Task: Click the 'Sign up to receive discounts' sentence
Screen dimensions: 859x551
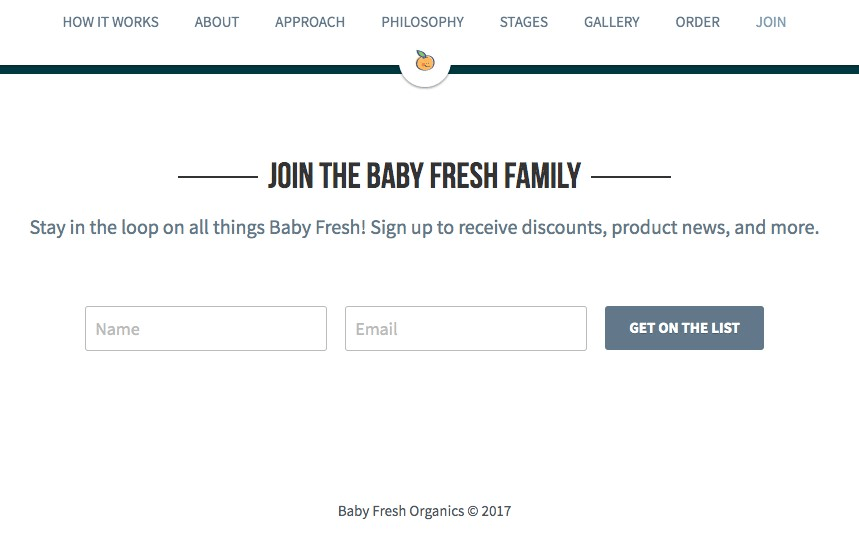Action: click(x=595, y=228)
